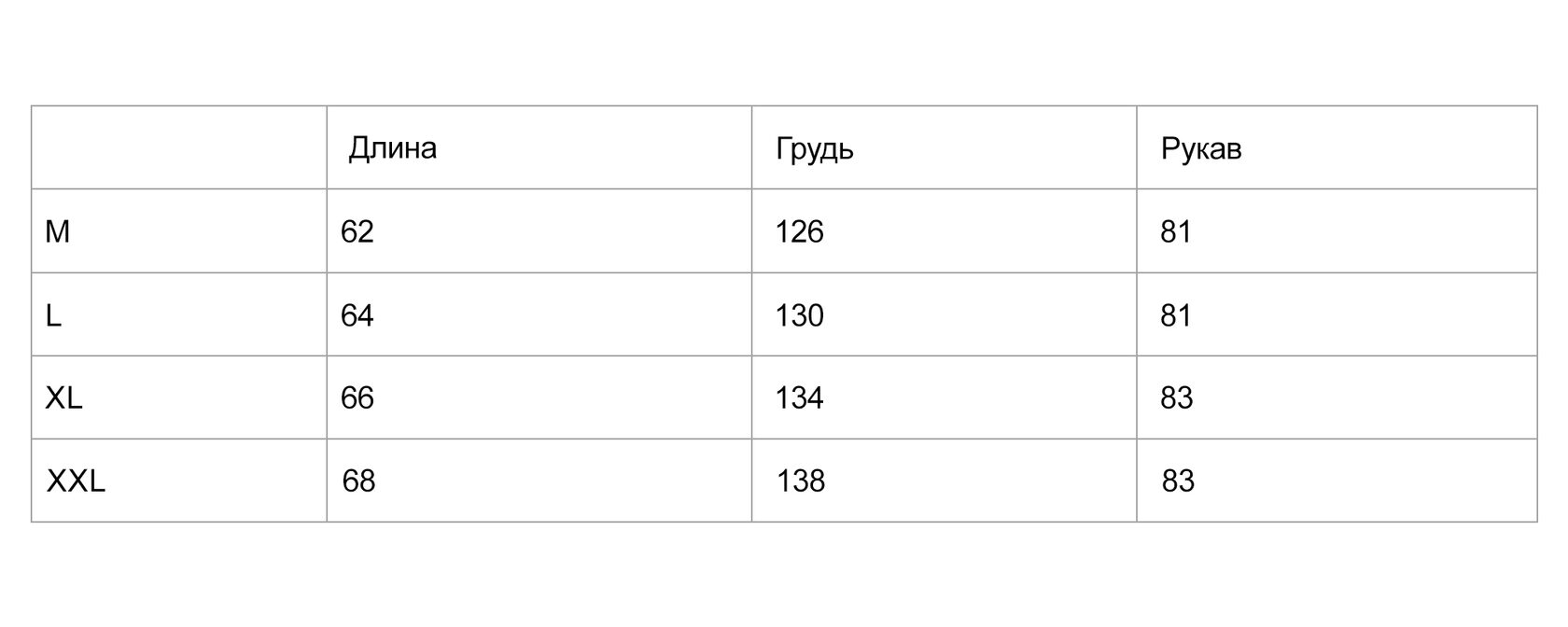The image size is (1568, 627).
Task: Click the chest value 126
Action: point(799,231)
